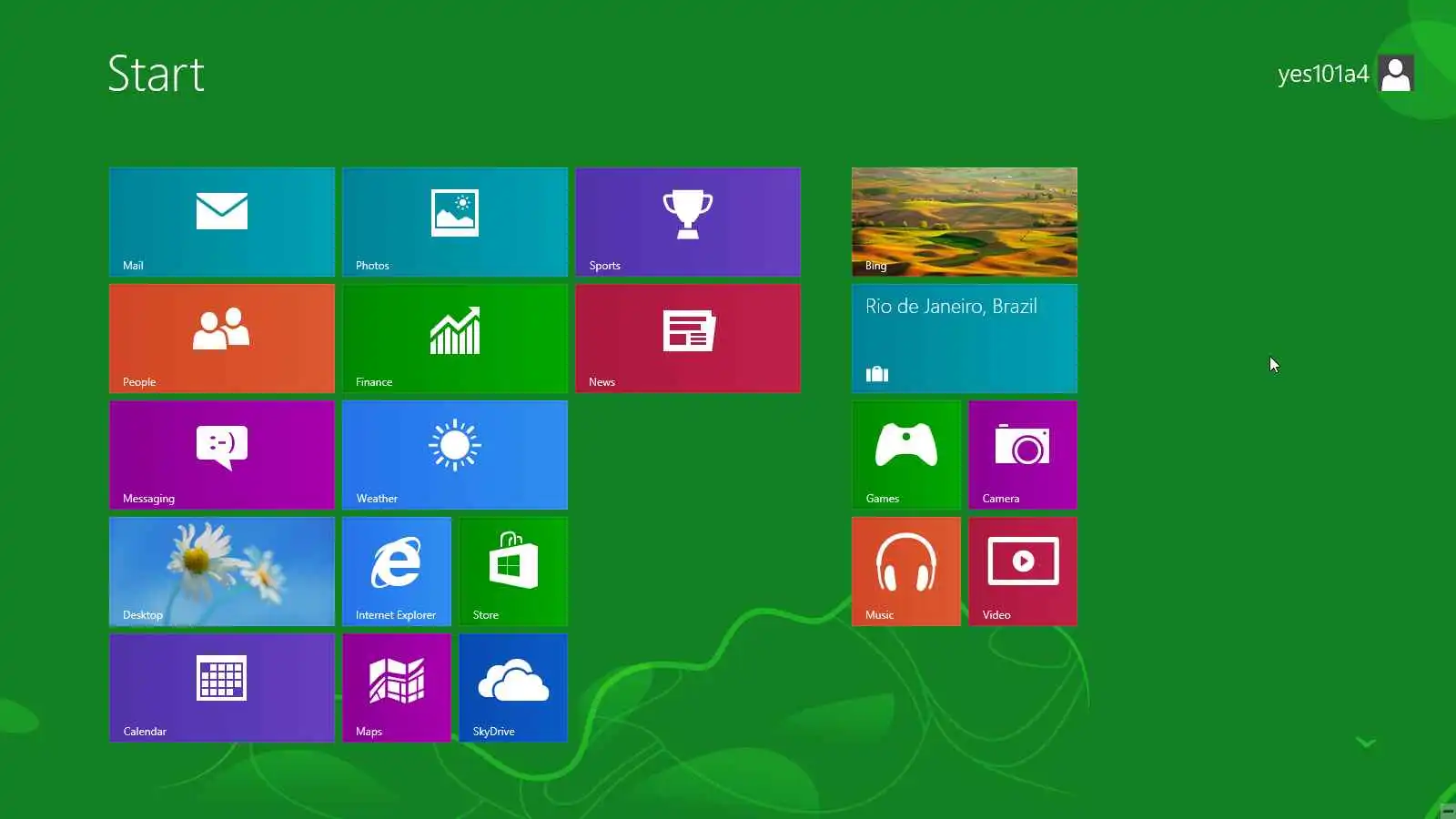Click the yes101a4 user name
The height and width of the screenshot is (819, 1456).
(1323, 74)
